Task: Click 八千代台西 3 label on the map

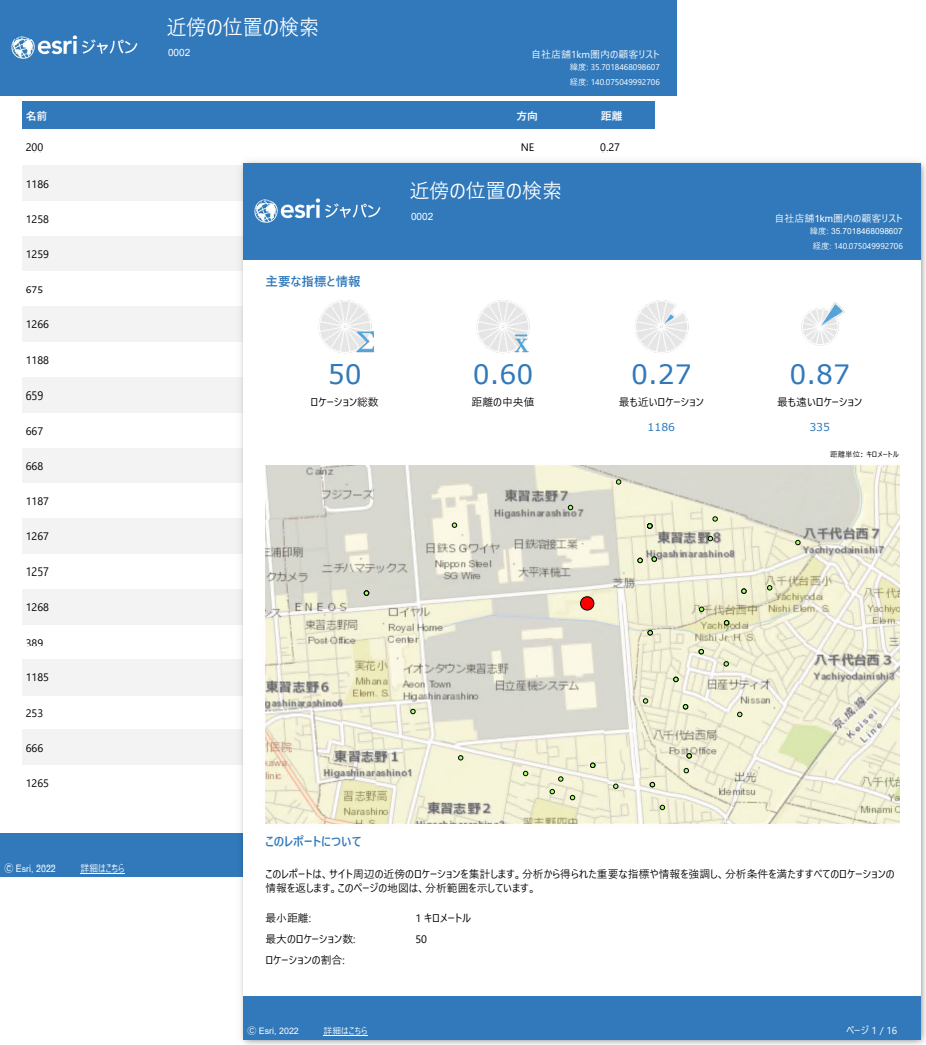Action: [x=853, y=660]
